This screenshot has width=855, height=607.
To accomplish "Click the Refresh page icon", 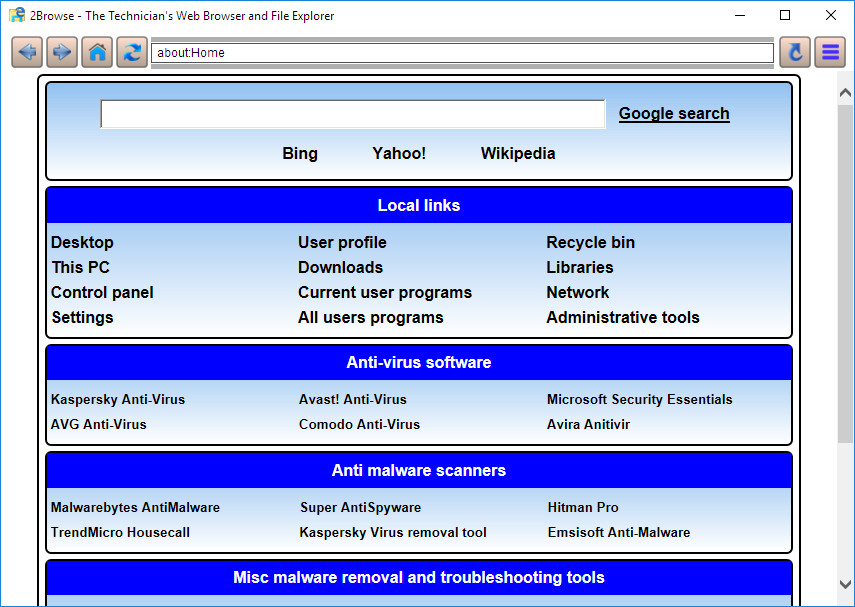I will [132, 52].
